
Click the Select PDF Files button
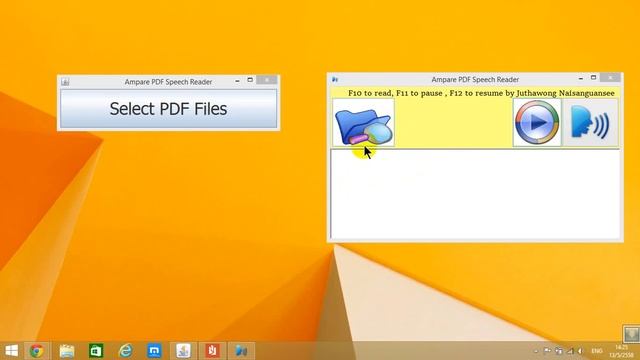(168, 109)
